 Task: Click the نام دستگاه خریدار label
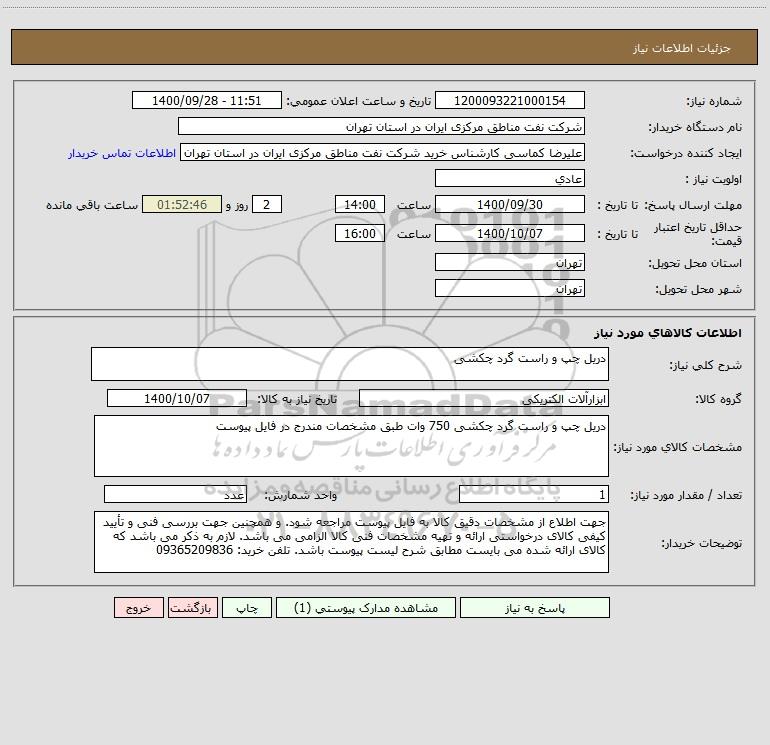[x=695, y=127]
